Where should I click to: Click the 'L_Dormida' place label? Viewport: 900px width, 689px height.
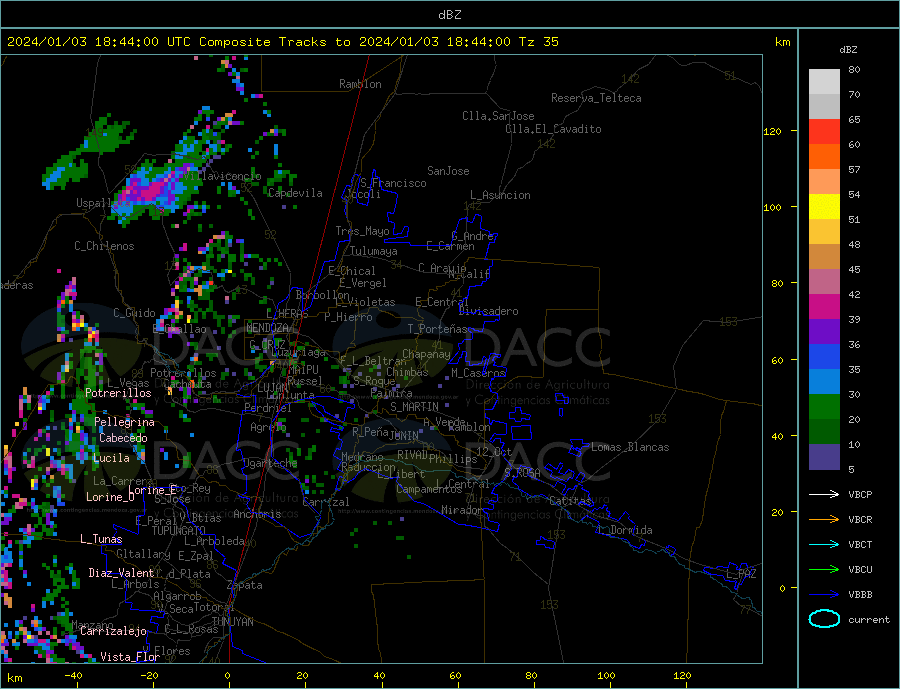tap(626, 530)
